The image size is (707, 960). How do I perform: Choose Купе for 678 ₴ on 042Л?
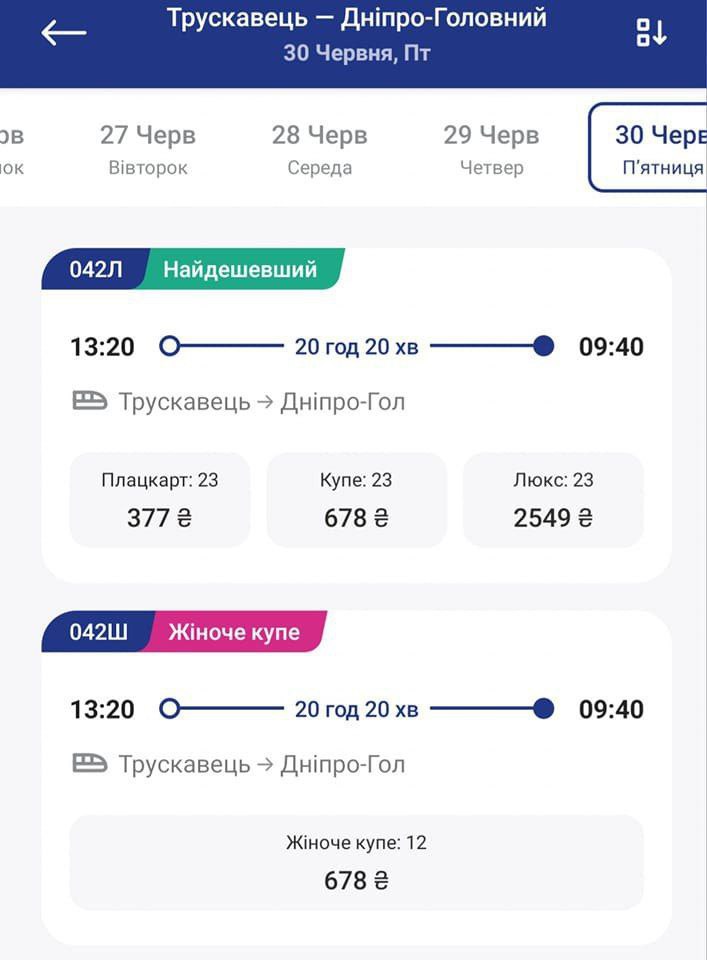tap(356, 500)
